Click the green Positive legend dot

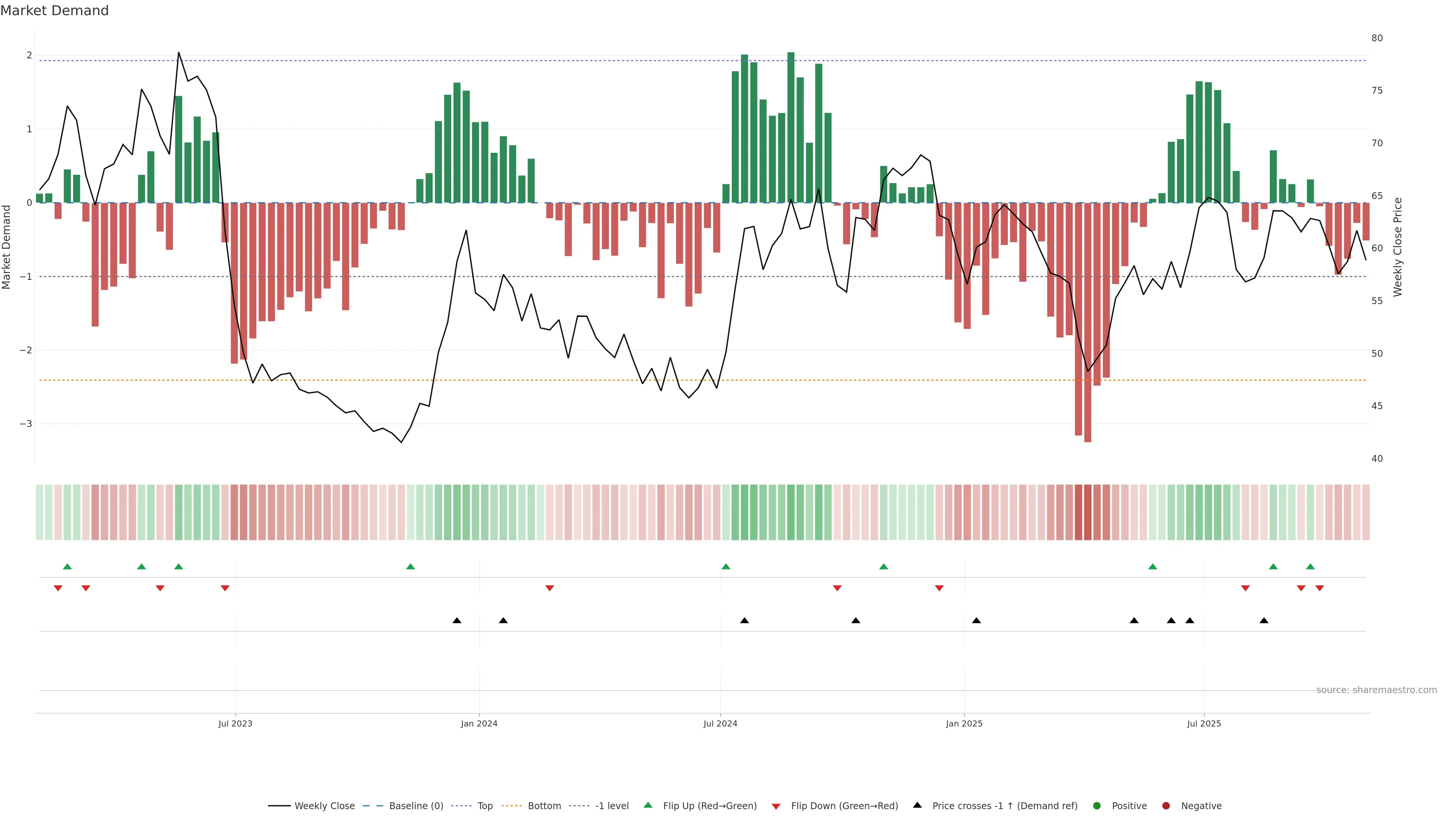pos(1097,805)
